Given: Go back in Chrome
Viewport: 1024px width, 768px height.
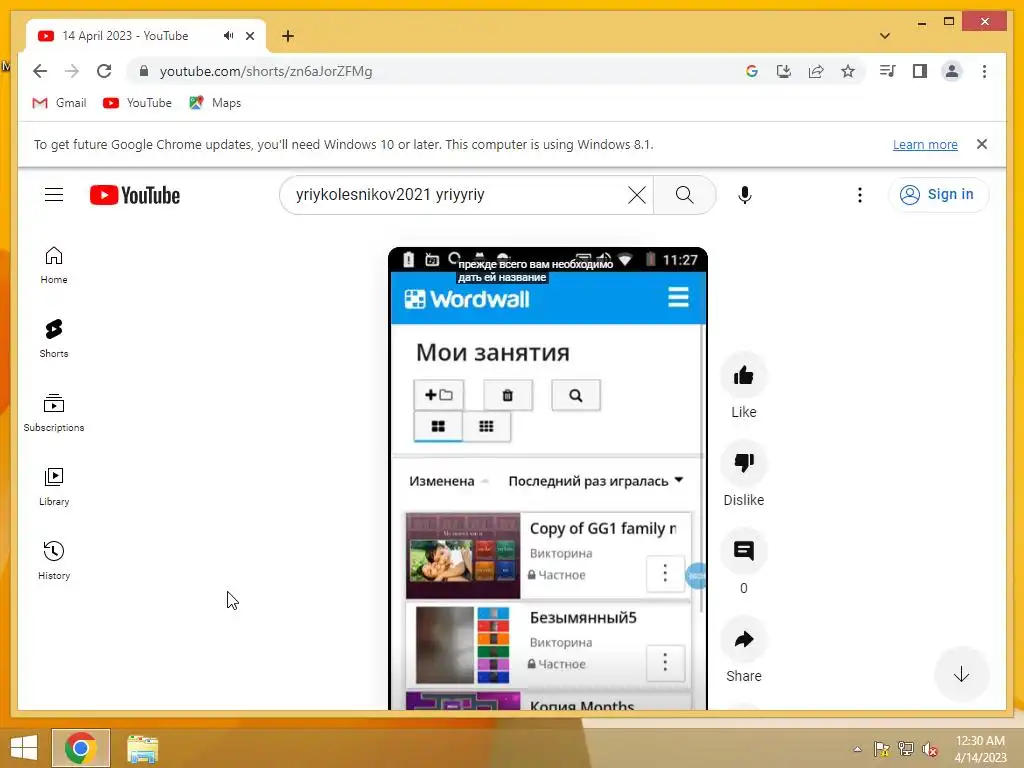Looking at the screenshot, I should click(40, 71).
